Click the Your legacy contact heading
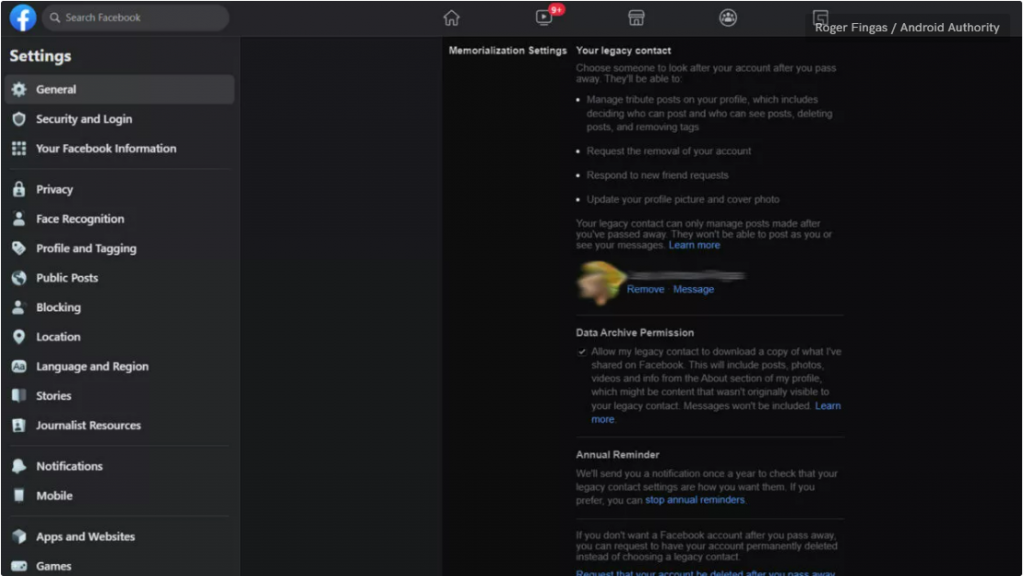This screenshot has width=1024, height=576. tap(623, 50)
